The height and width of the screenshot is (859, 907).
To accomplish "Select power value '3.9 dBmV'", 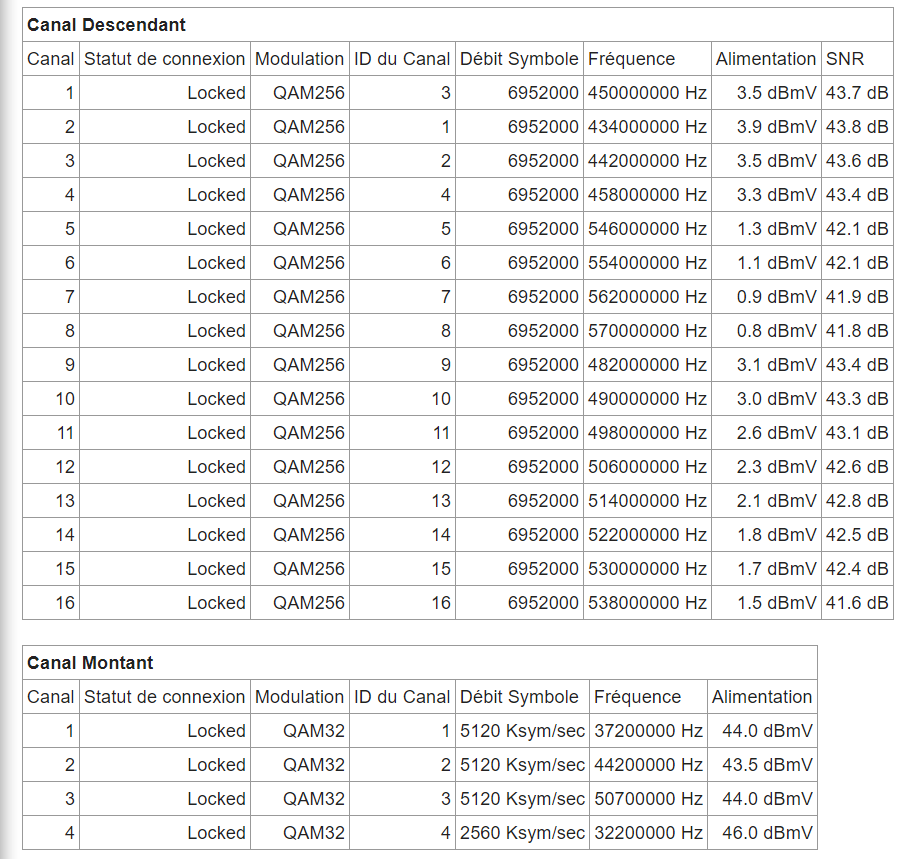I will [x=776, y=127].
